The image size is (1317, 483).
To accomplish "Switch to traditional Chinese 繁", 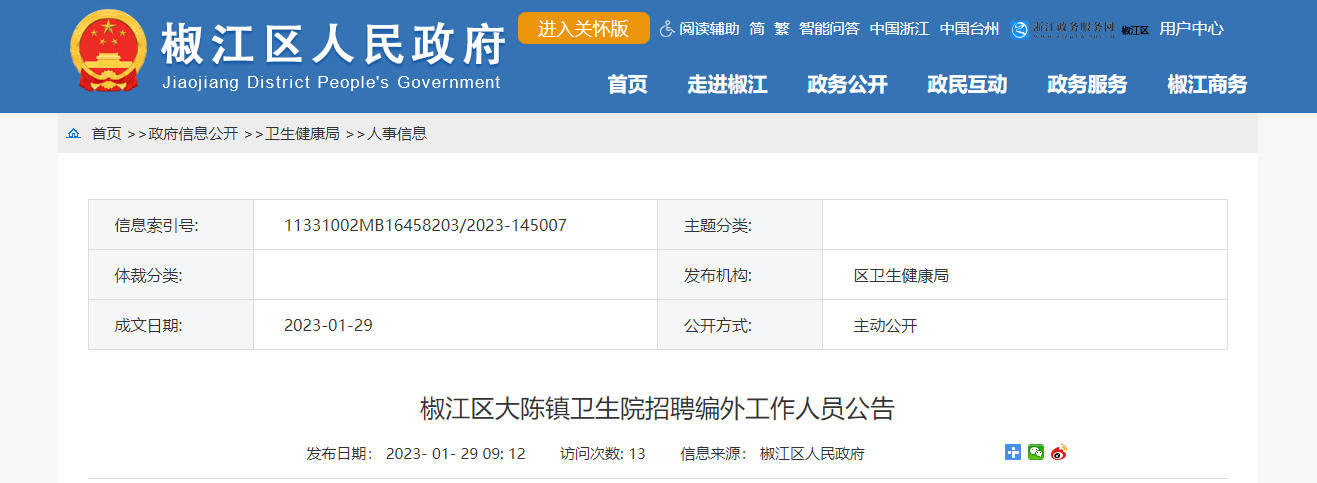I will click(x=782, y=29).
